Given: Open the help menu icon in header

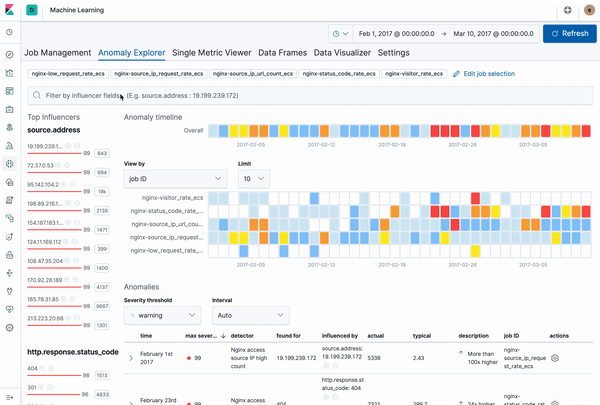Looking at the screenshot, I should [567, 10].
